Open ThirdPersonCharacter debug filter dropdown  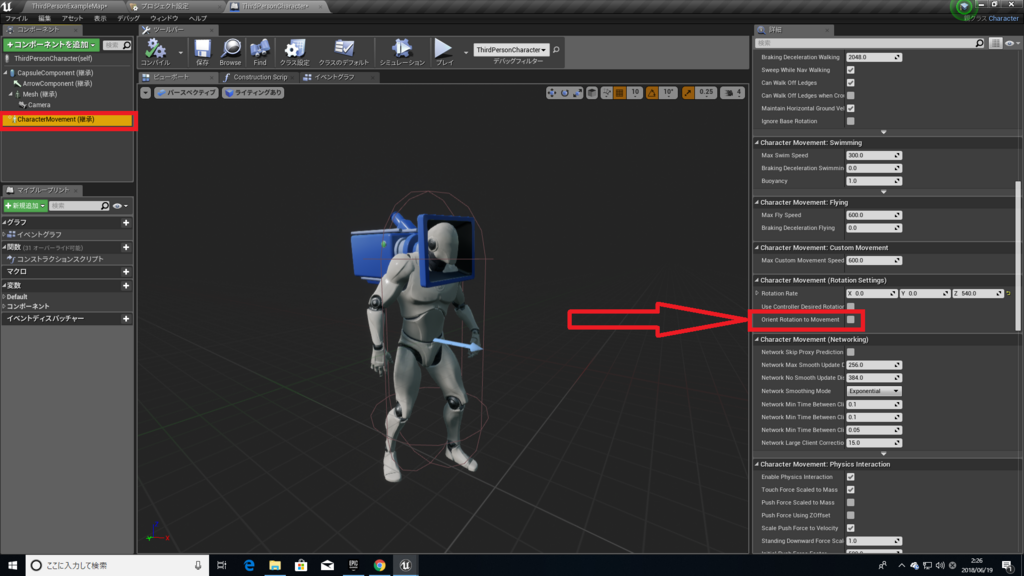tap(511, 50)
